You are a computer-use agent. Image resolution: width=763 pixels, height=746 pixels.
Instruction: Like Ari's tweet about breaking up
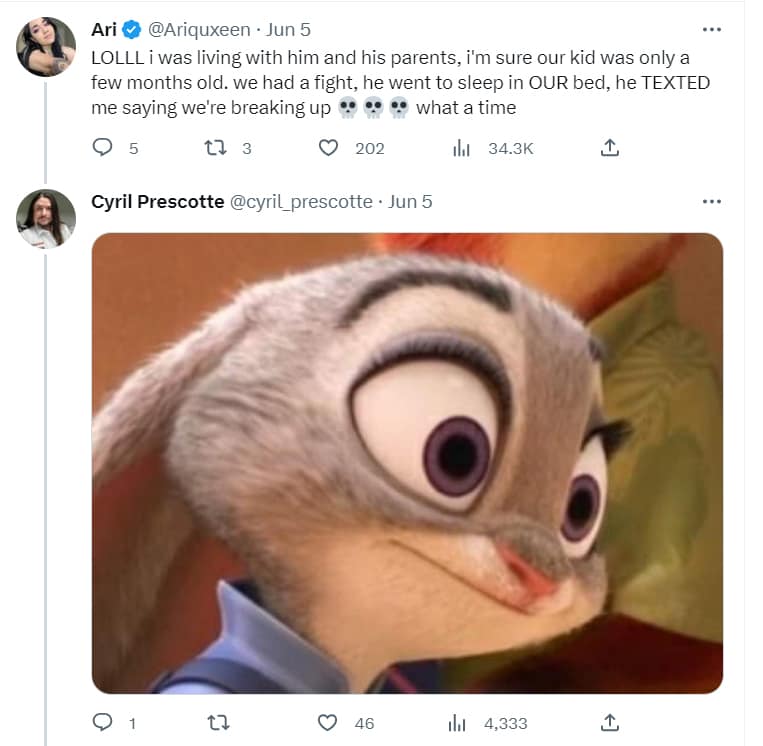(328, 148)
